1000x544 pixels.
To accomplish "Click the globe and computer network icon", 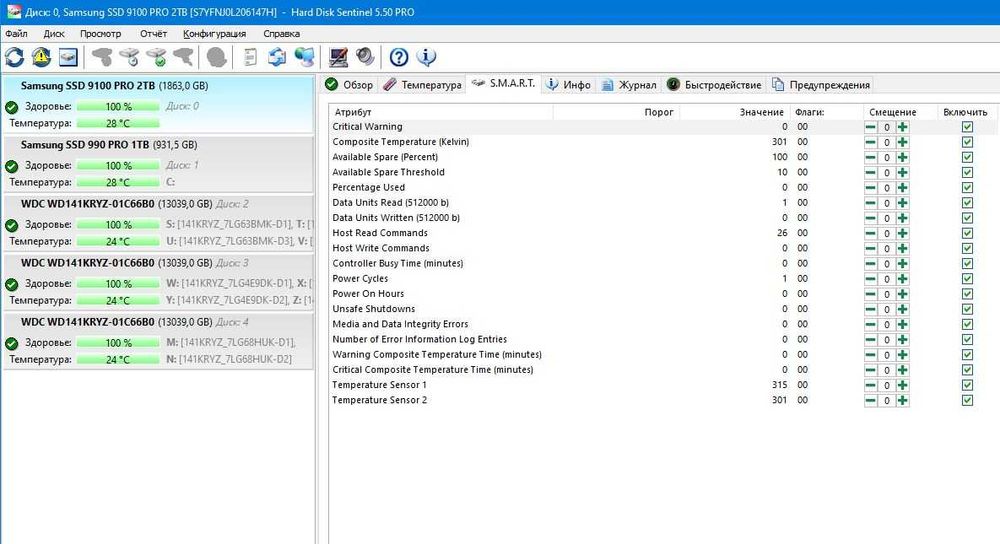I will pos(304,57).
